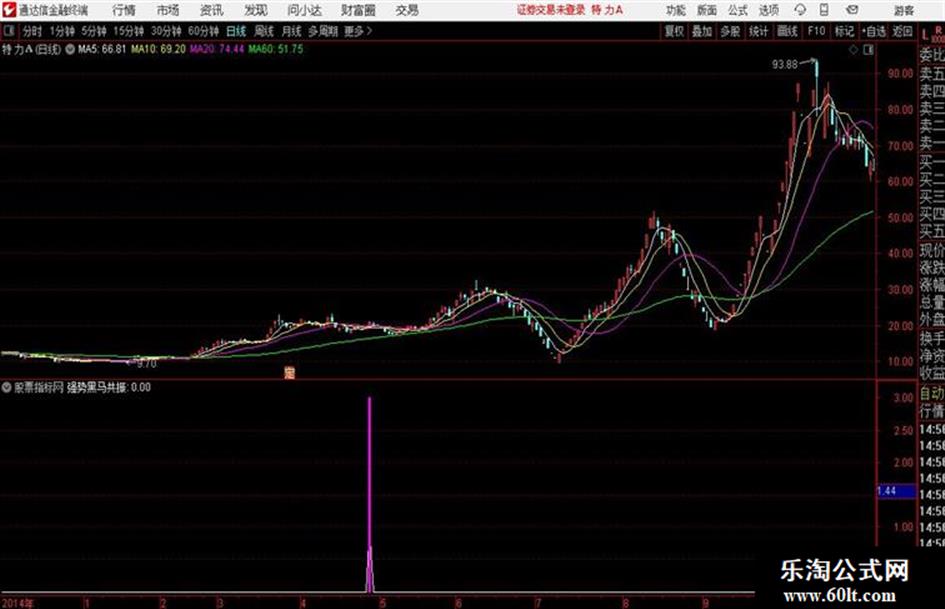Toggle the side panel icon beside the diamond
Image resolution: width=945 pixels, height=609 pixels.
(x=868, y=50)
